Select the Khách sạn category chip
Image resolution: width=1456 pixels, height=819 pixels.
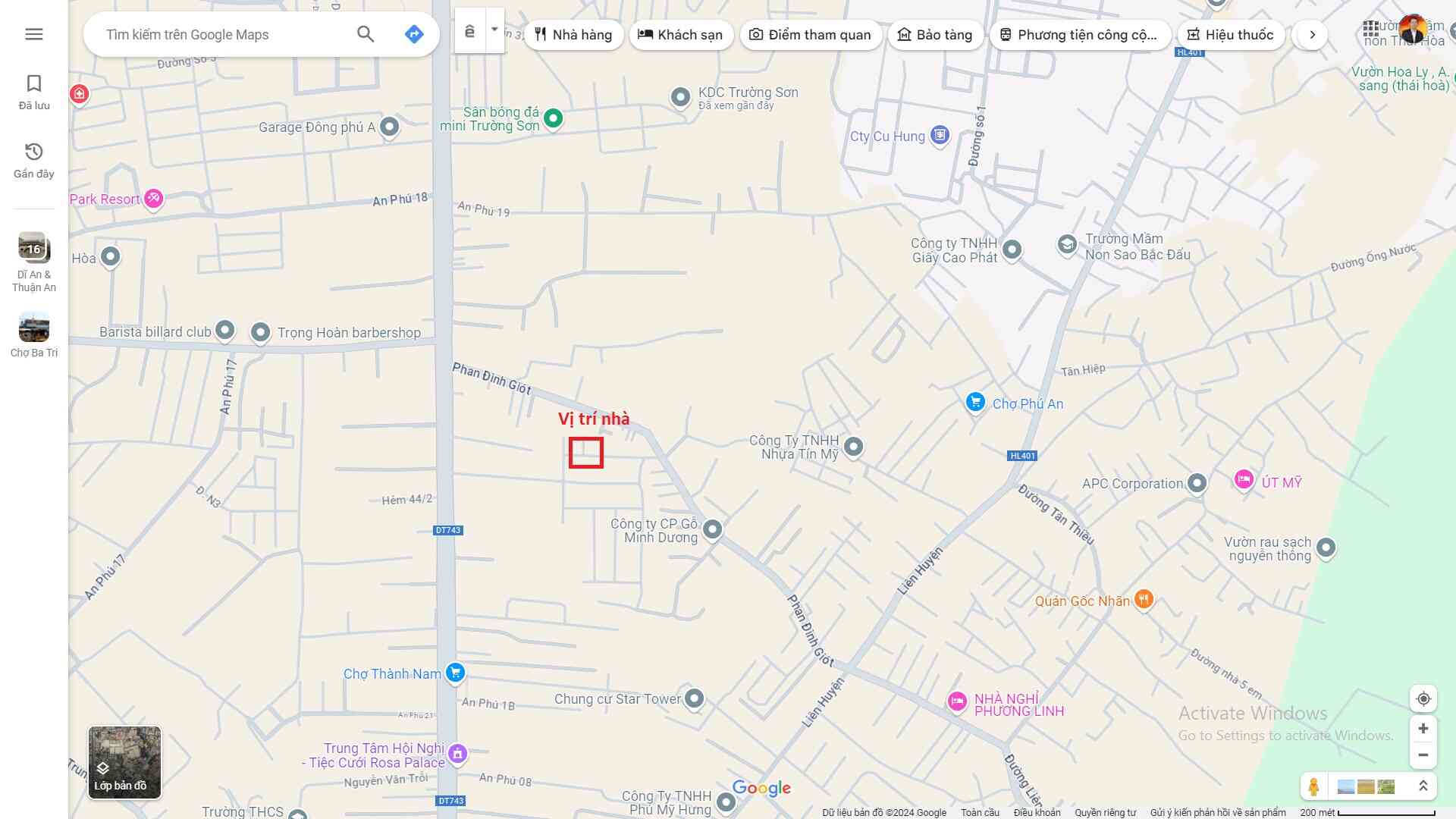tap(680, 35)
